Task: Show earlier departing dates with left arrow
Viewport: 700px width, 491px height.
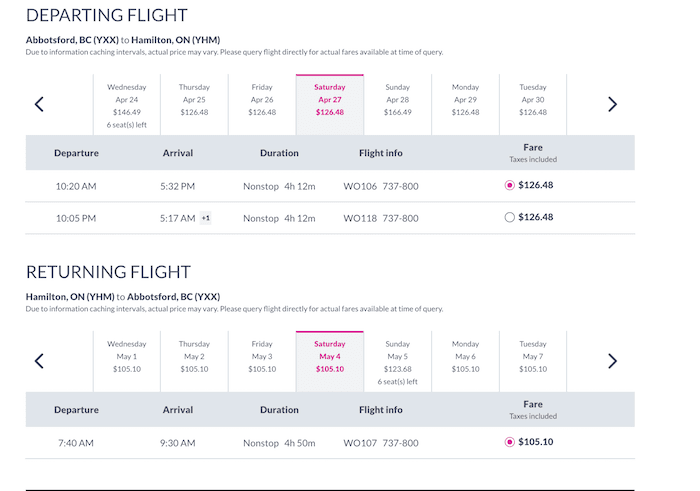Action: pos(39,104)
